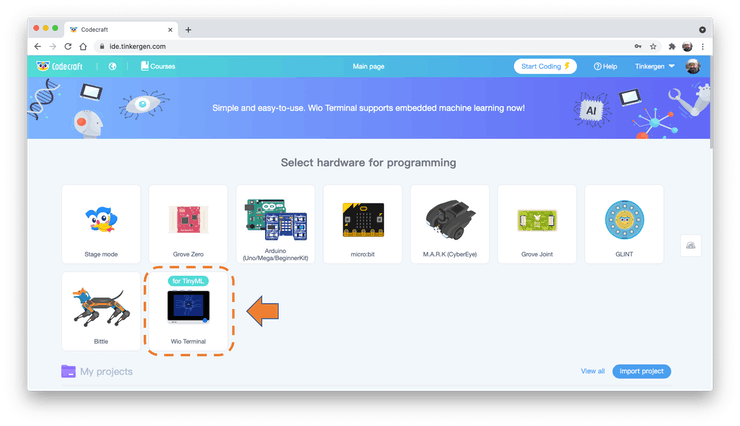The width and height of the screenshot is (740, 426).
Task: Bookmark this page with the star icon
Action: tap(653, 46)
